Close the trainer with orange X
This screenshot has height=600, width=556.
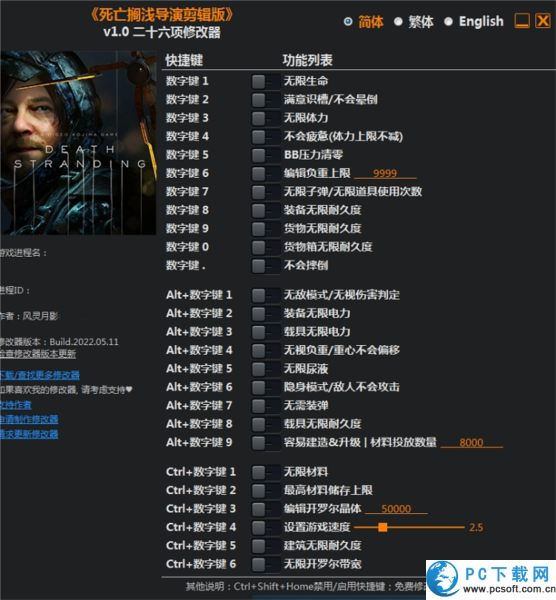click(x=543, y=21)
